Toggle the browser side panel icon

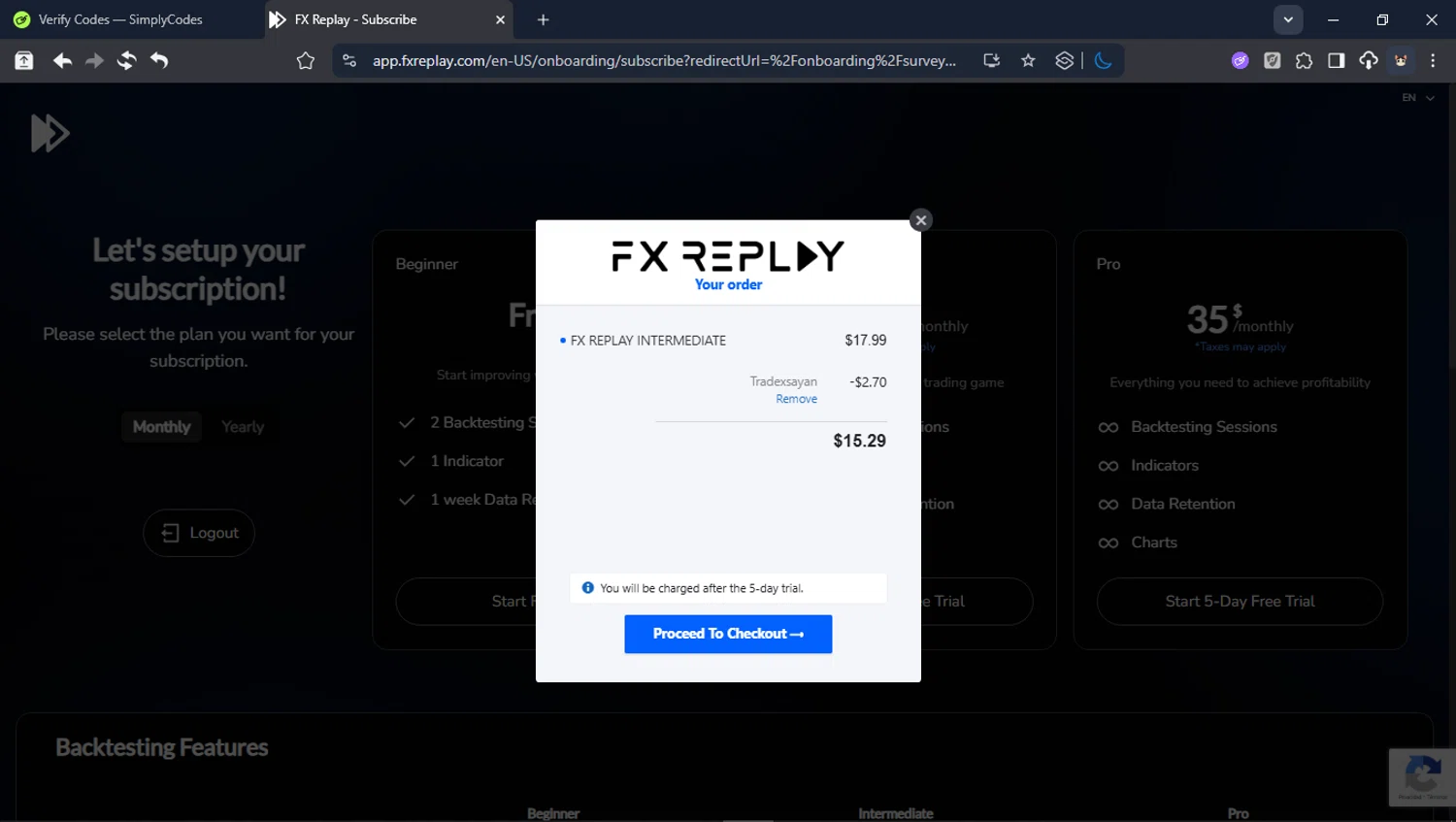point(1337,60)
